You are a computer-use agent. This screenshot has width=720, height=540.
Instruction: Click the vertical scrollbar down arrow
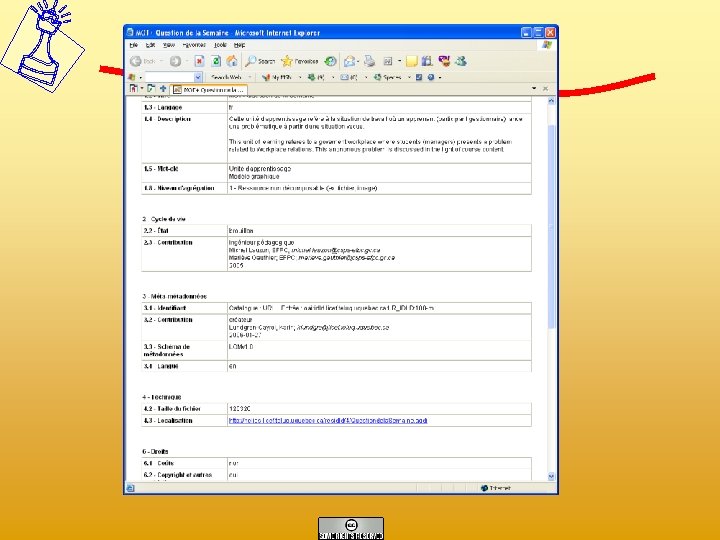551,476
